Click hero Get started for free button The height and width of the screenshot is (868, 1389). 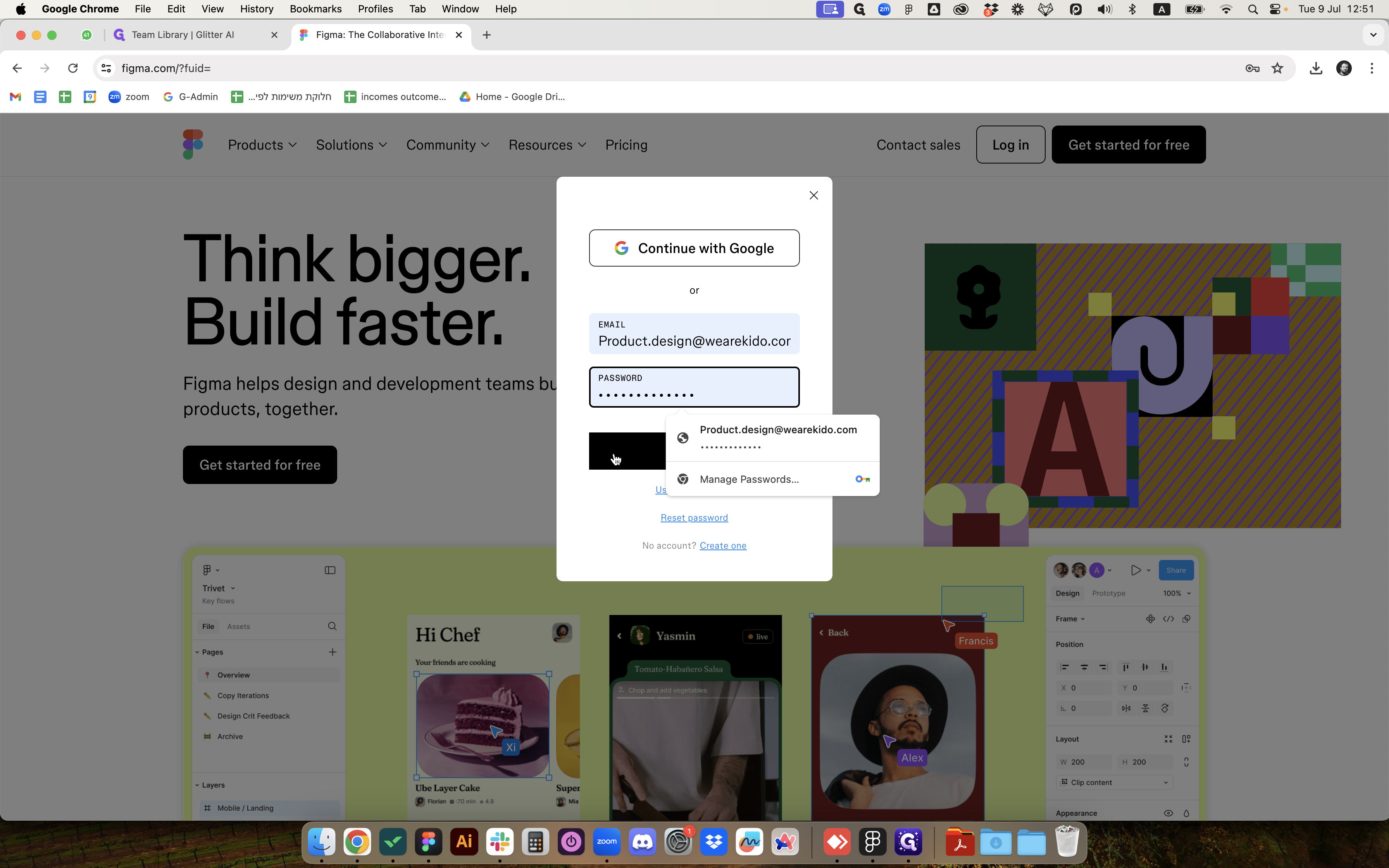[260, 465]
